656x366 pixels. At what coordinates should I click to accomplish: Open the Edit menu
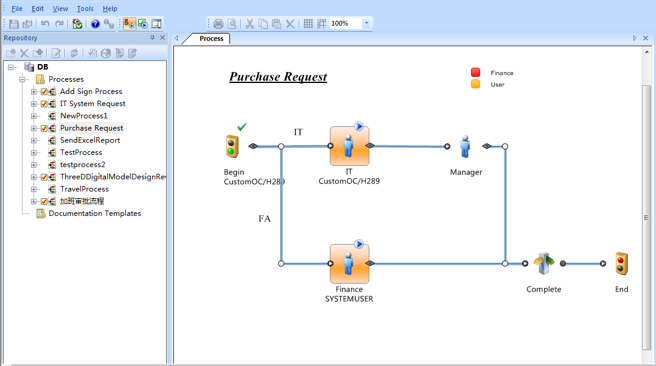tap(38, 8)
